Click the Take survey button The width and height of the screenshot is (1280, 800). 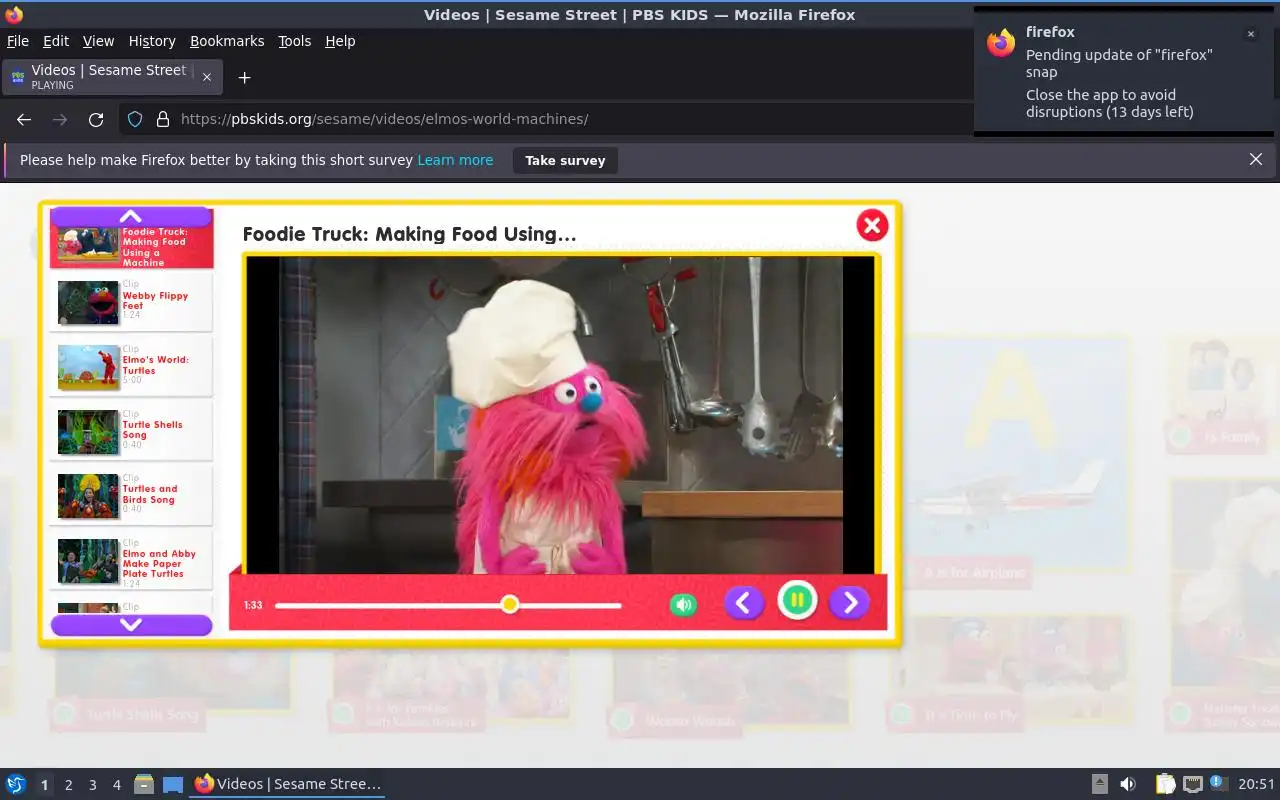pos(565,160)
